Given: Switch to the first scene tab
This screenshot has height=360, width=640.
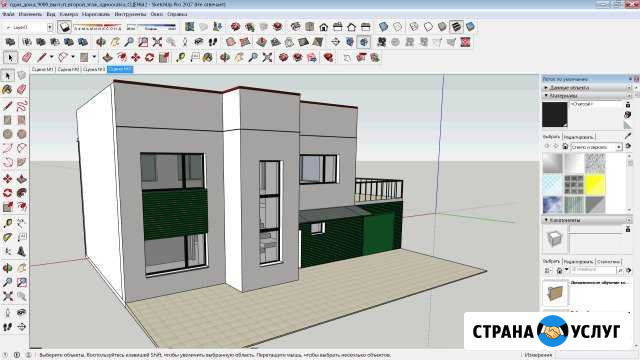Looking at the screenshot, I should click(x=43, y=70).
